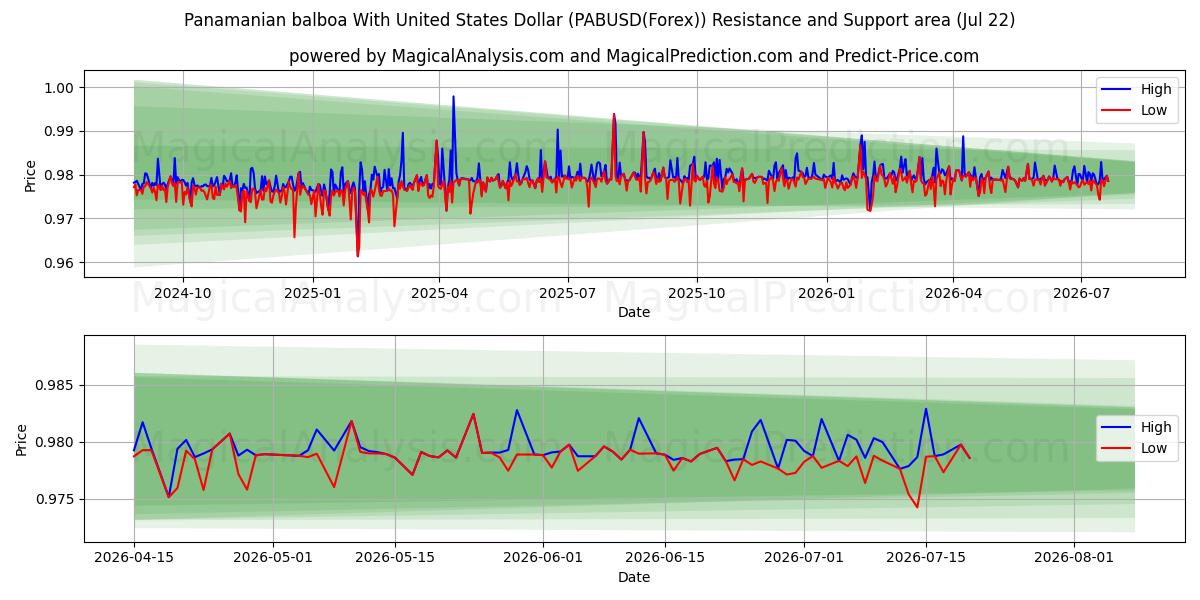Click the '1.00' y-axis tick label
The image size is (1200, 600).
pyautogui.click(x=60, y=88)
